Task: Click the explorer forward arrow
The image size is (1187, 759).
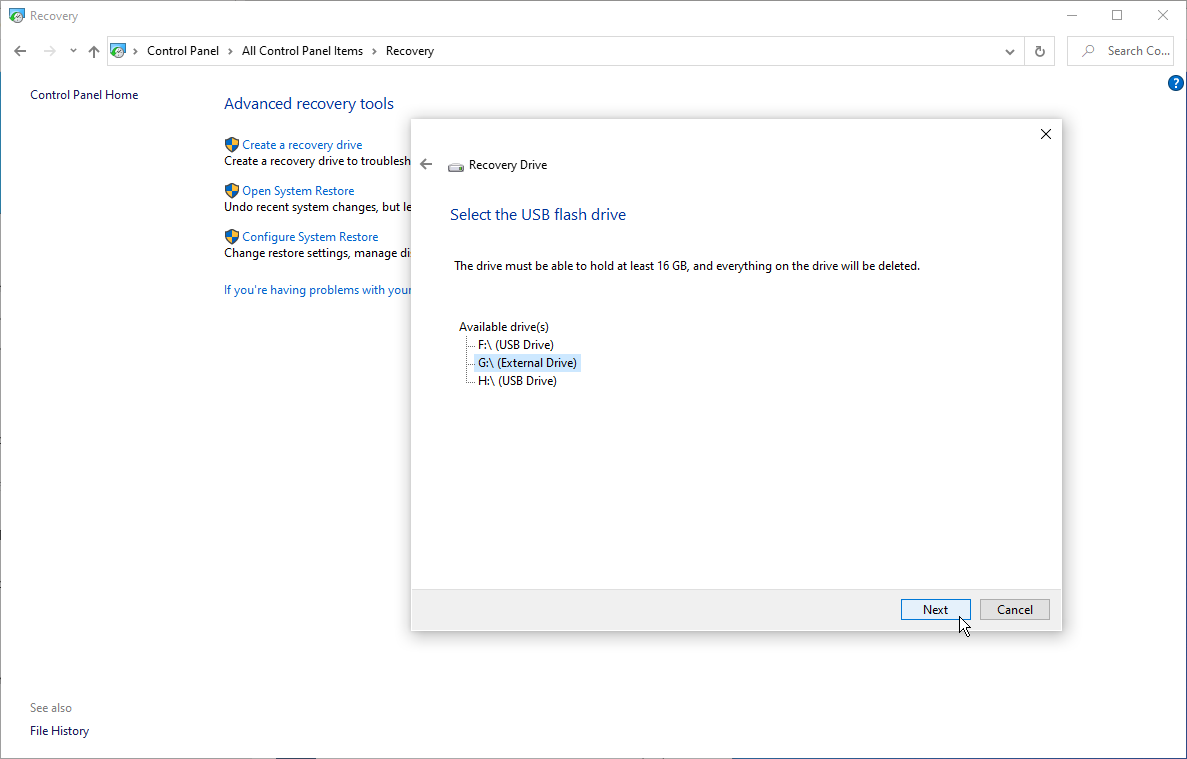Action: point(49,51)
